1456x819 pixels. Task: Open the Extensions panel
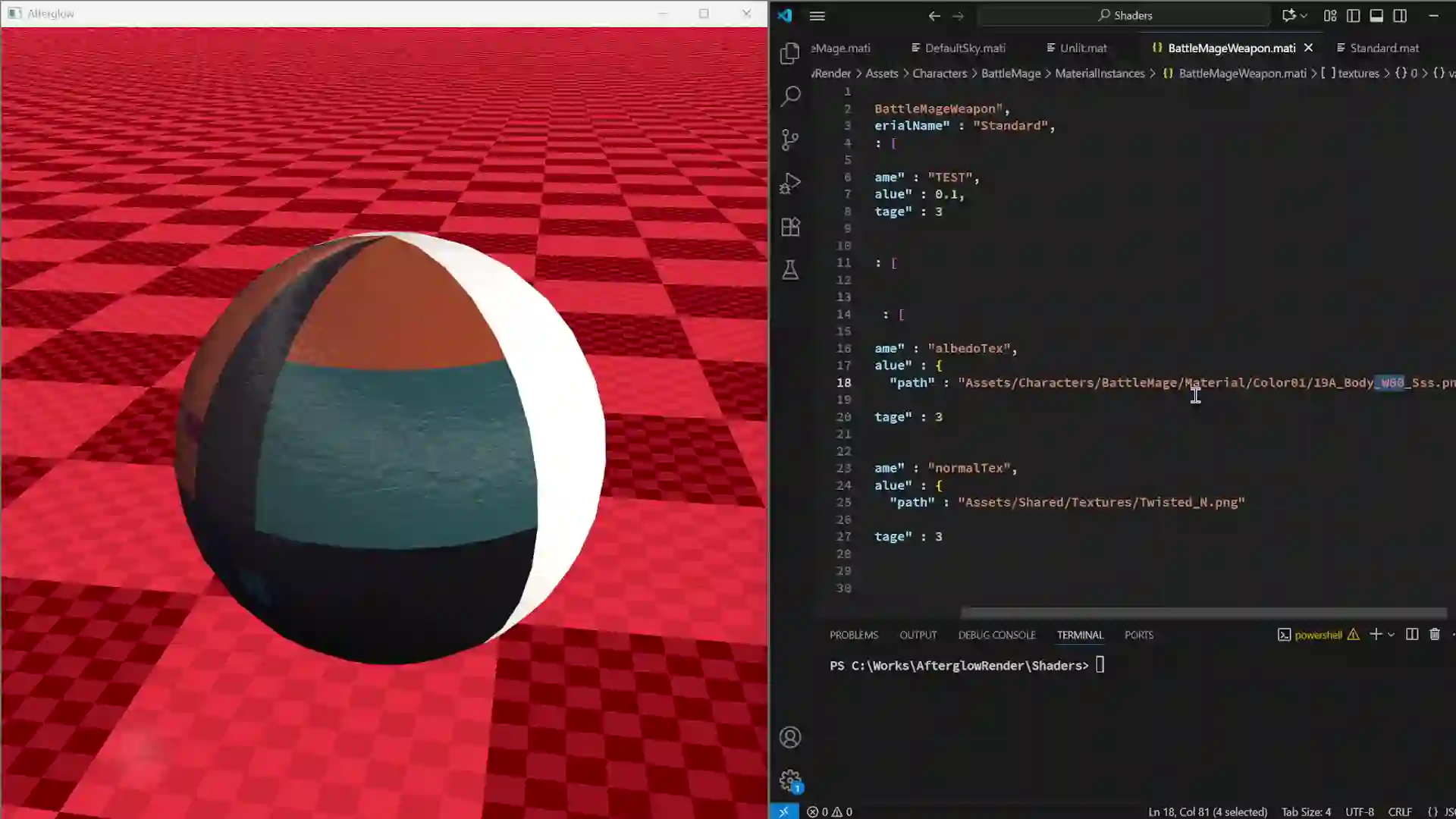(x=790, y=226)
